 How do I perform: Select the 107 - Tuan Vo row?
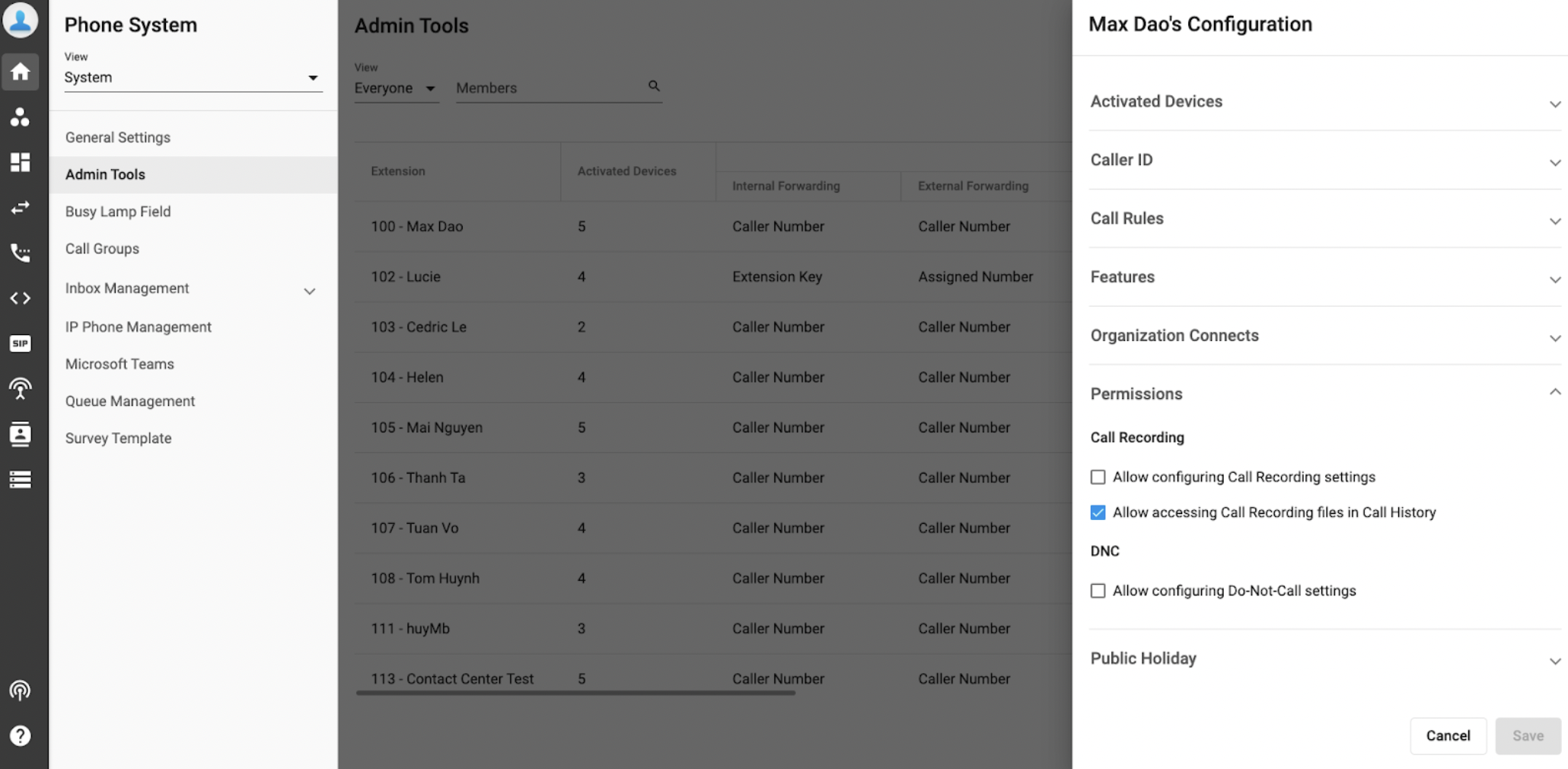point(713,528)
